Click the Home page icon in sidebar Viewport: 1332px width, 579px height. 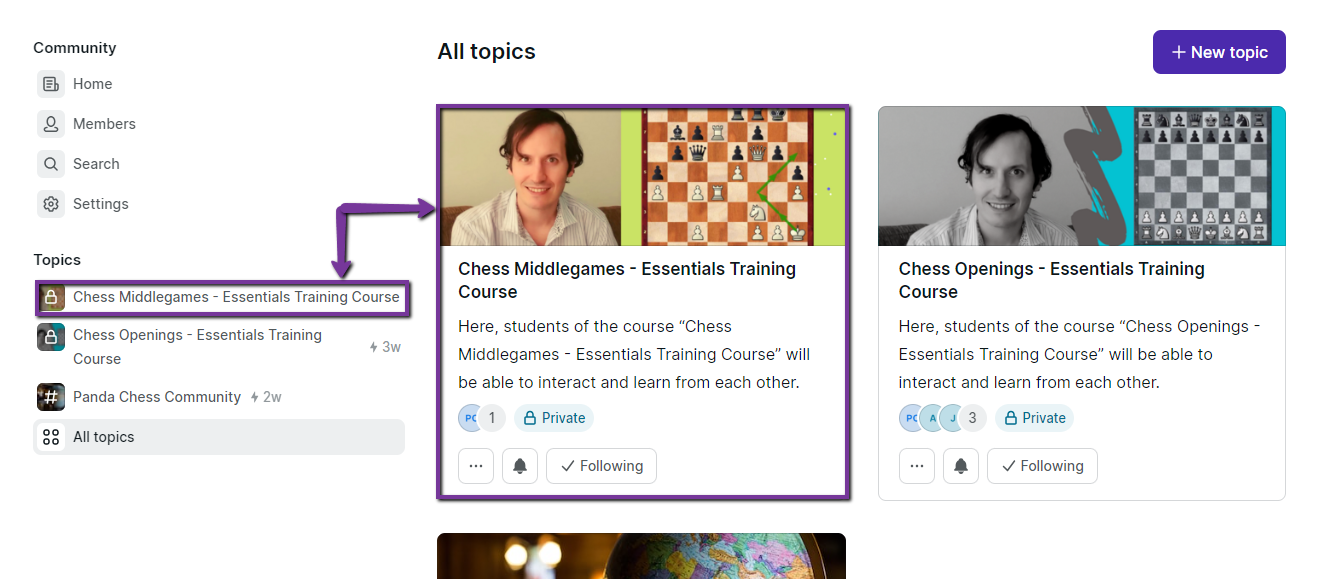point(51,84)
